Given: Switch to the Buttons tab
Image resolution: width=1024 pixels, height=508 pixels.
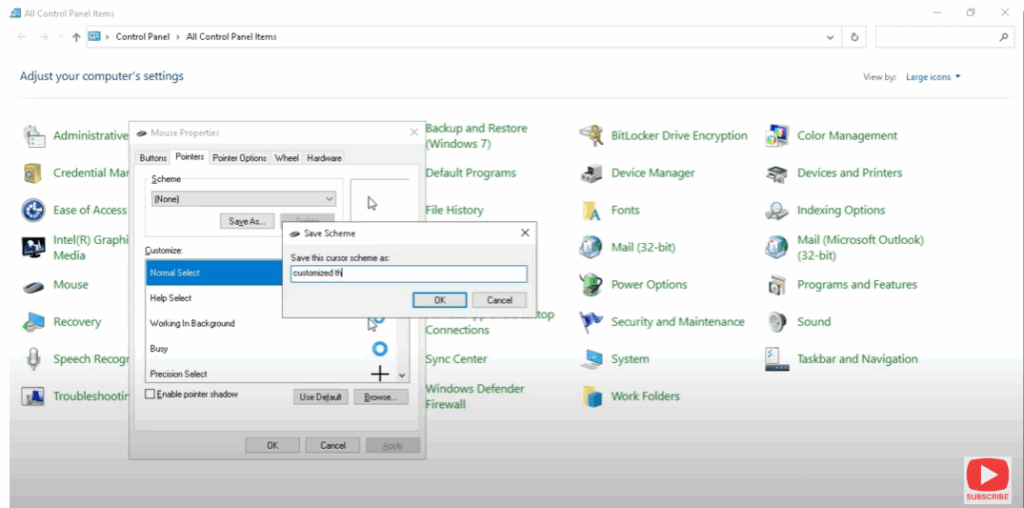Looking at the screenshot, I should 153,158.
